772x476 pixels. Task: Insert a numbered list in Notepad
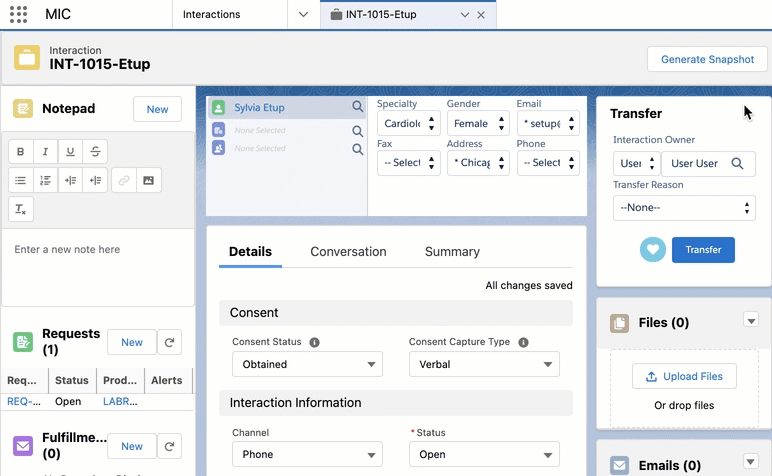point(45,181)
